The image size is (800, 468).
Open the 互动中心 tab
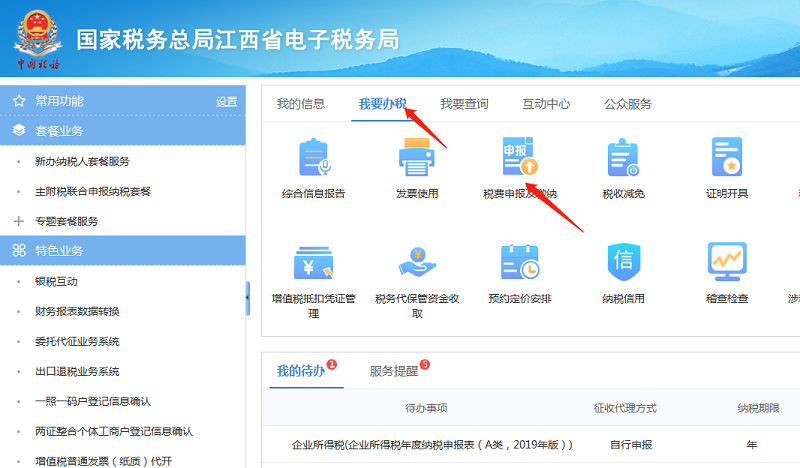(546, 104)
